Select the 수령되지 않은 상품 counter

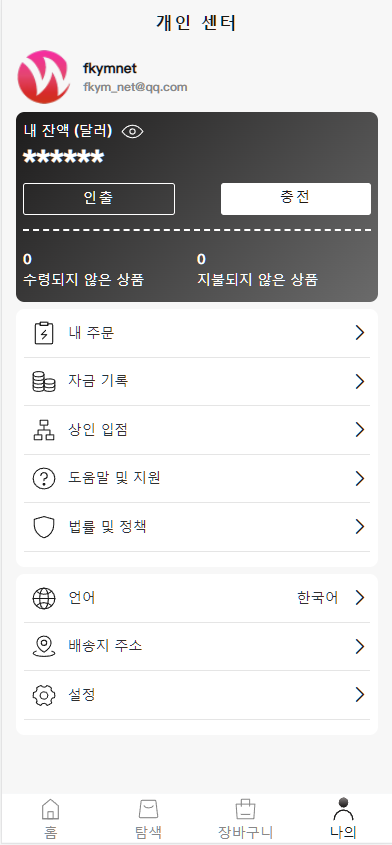tap(84, 270)
